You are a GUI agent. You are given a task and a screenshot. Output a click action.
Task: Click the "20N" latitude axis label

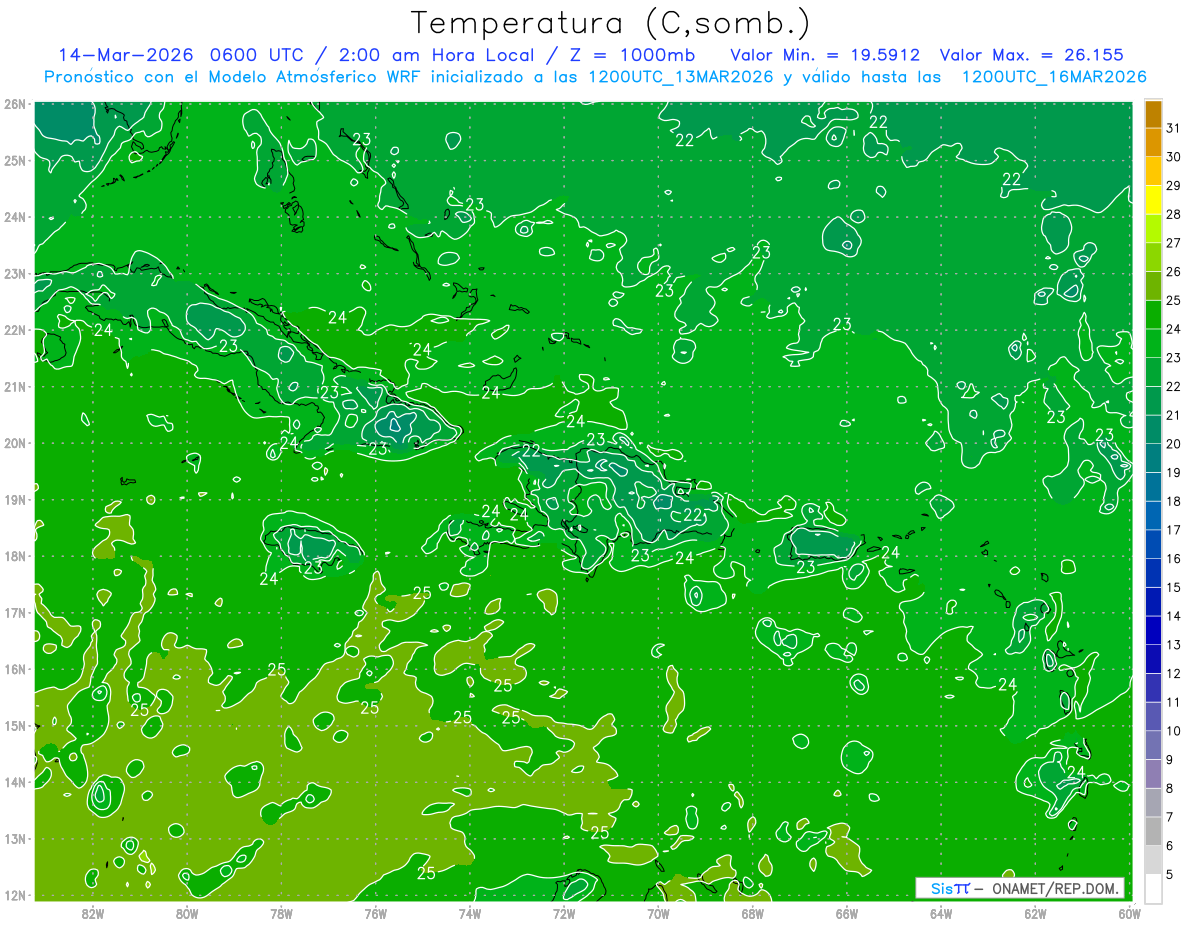tap(14, 443)
